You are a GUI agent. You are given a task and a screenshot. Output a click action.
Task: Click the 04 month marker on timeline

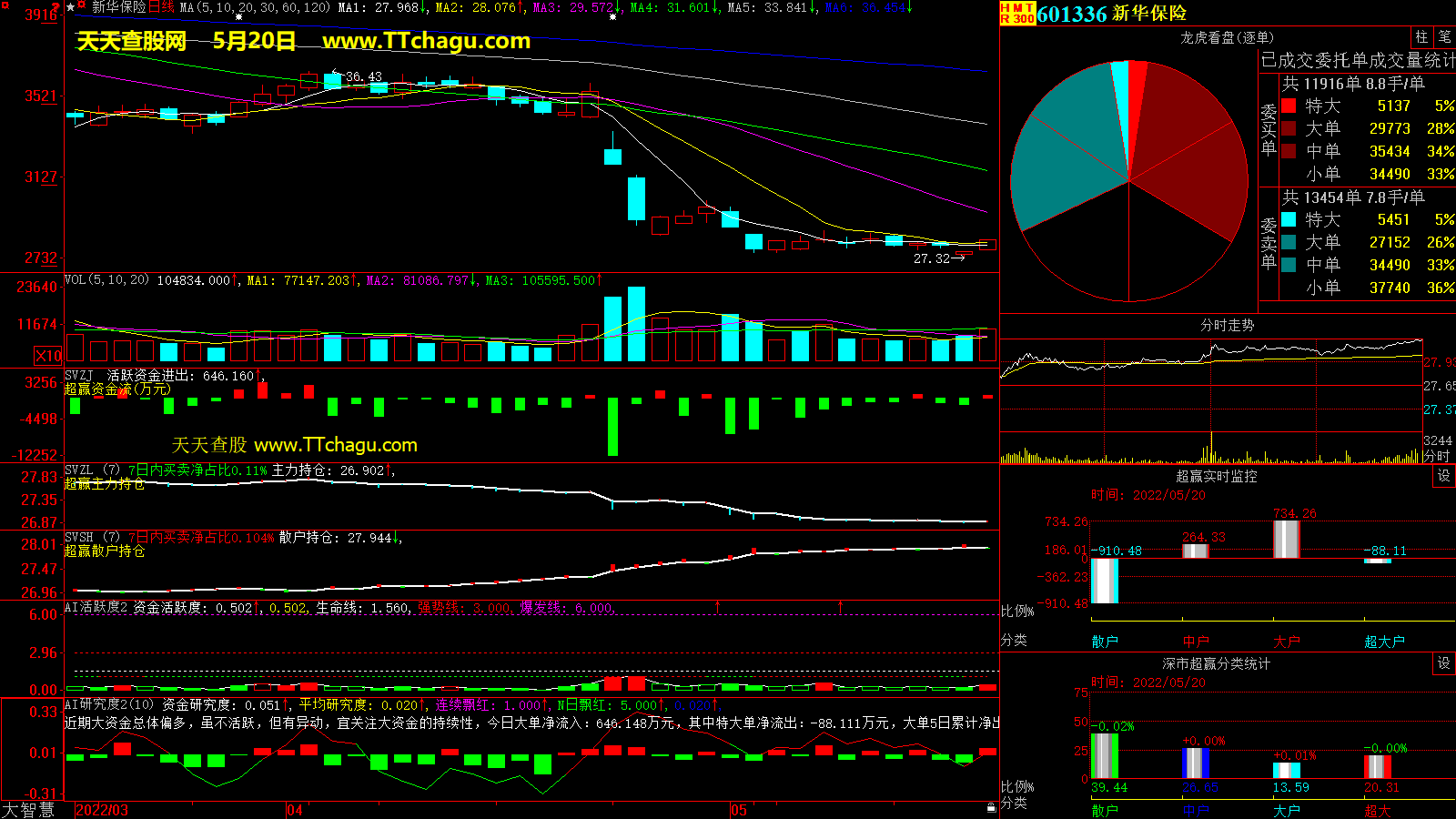click(294, 810)
